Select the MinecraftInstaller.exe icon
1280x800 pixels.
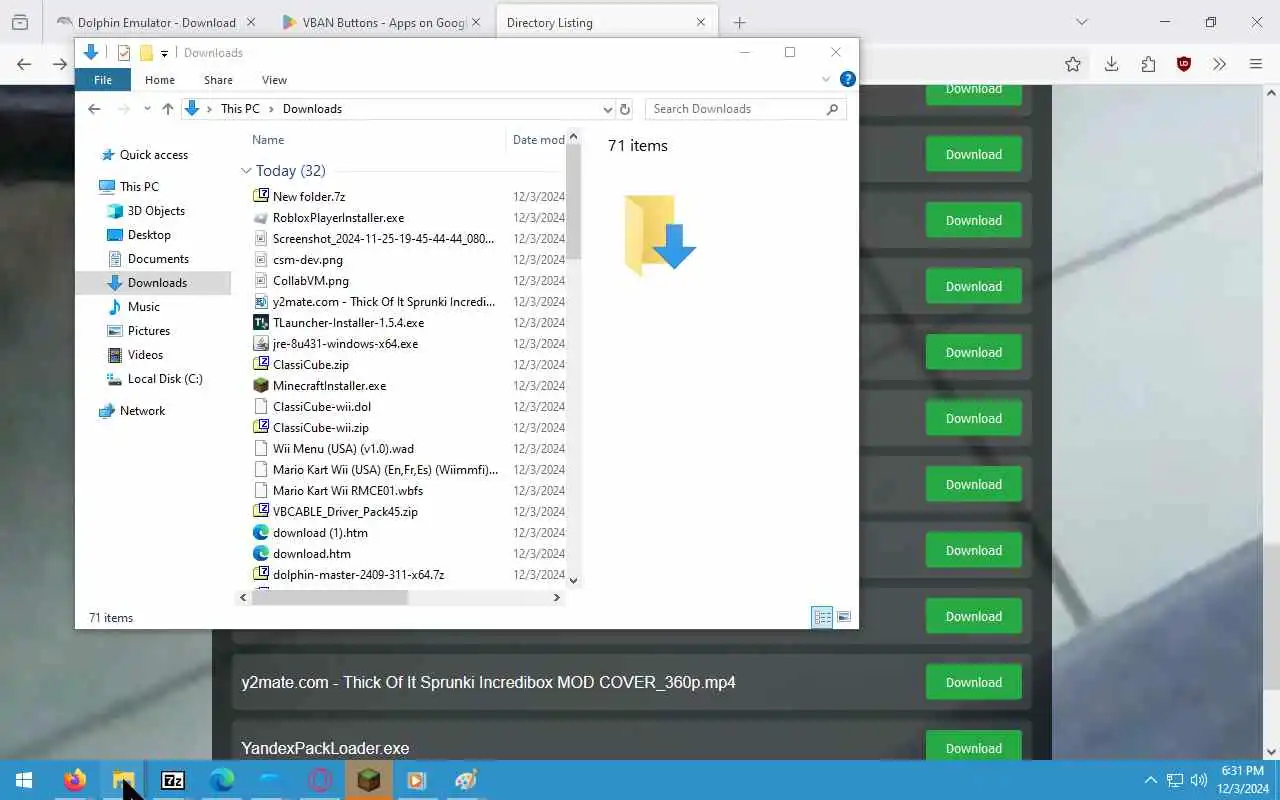pos(261,385)
